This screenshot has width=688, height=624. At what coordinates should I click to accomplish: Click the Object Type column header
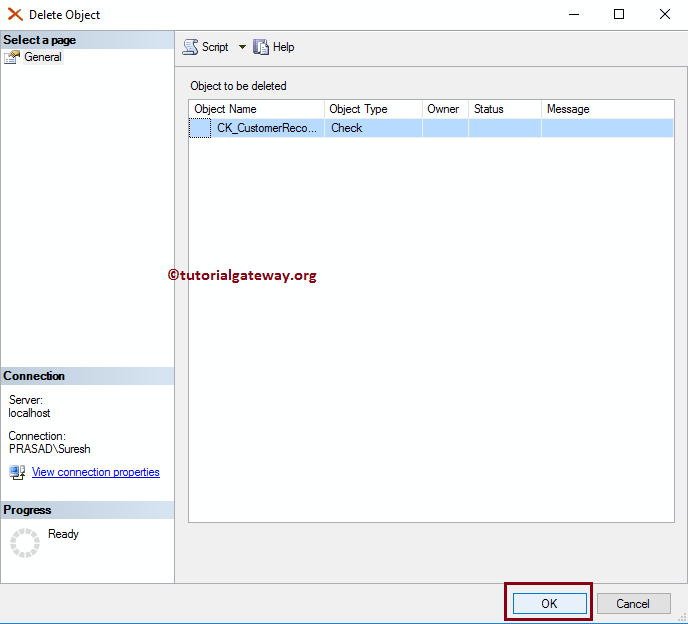coord(373,109)
